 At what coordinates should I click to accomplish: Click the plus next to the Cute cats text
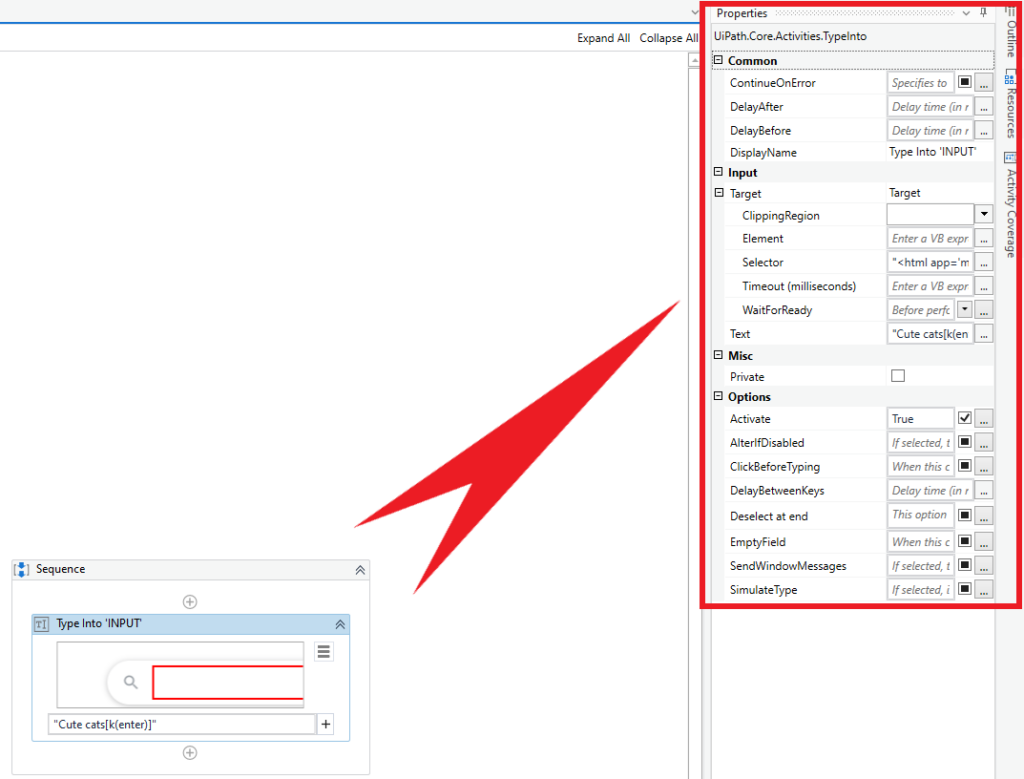click(325, 723)
